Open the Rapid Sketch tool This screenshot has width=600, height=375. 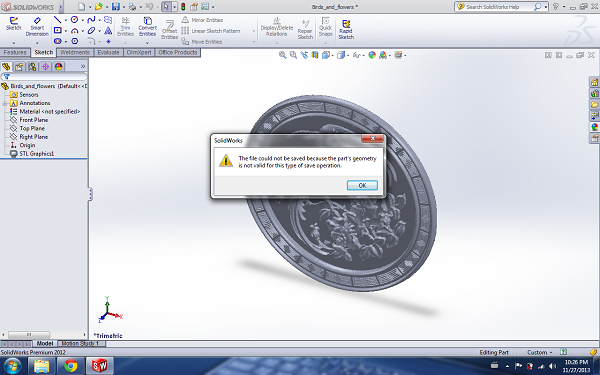(346, 29)
